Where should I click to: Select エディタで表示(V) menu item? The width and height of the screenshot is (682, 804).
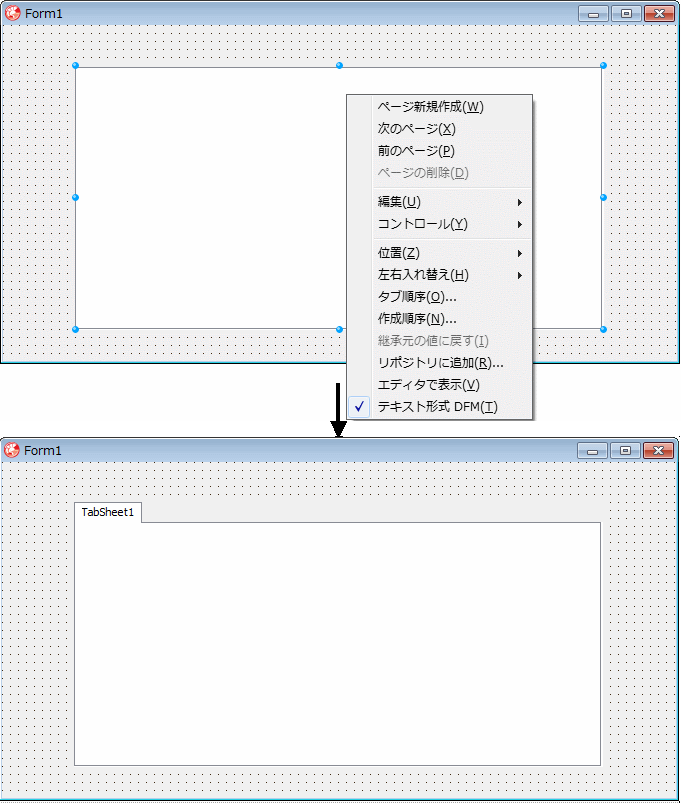point(439,385)
